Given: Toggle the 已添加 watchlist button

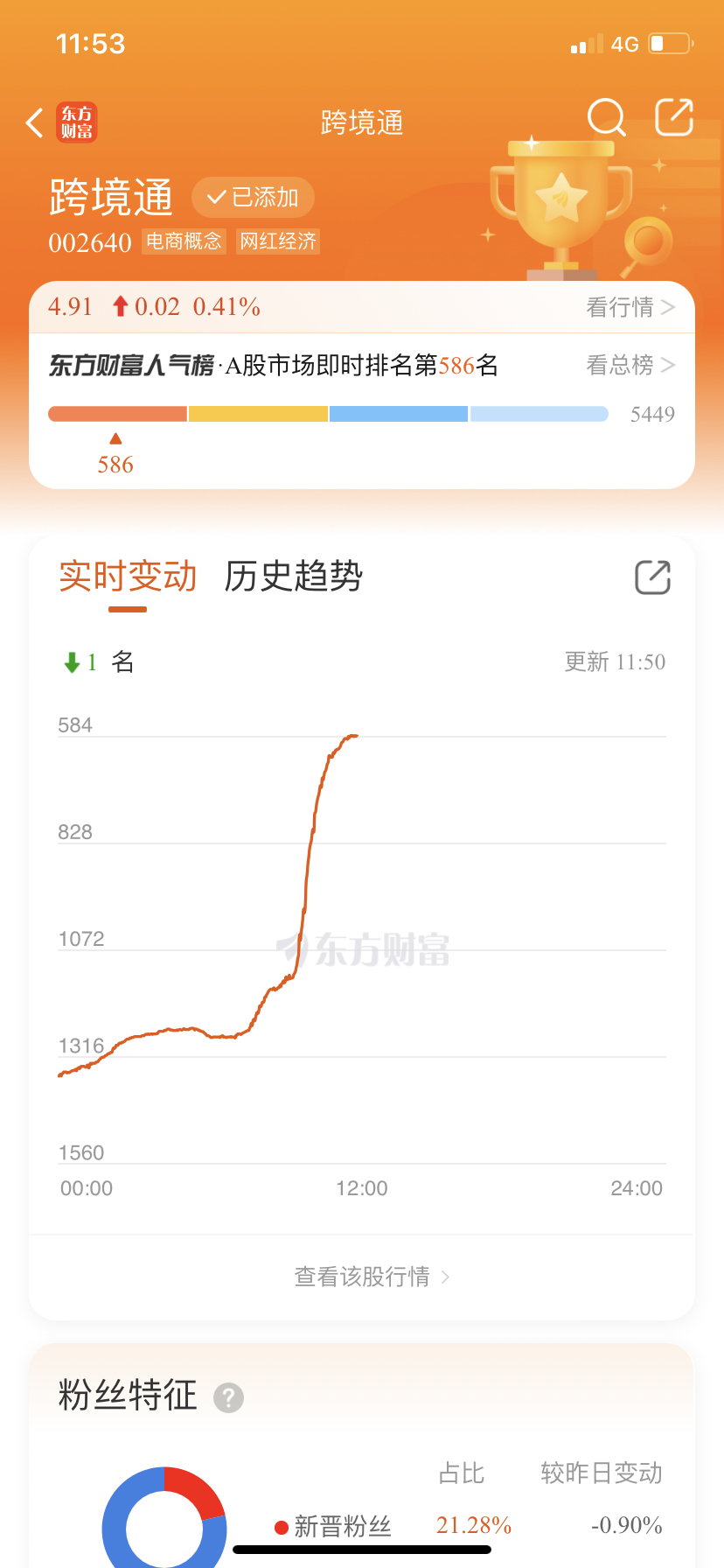Looking at the screenshot, I should pos(253,197).
